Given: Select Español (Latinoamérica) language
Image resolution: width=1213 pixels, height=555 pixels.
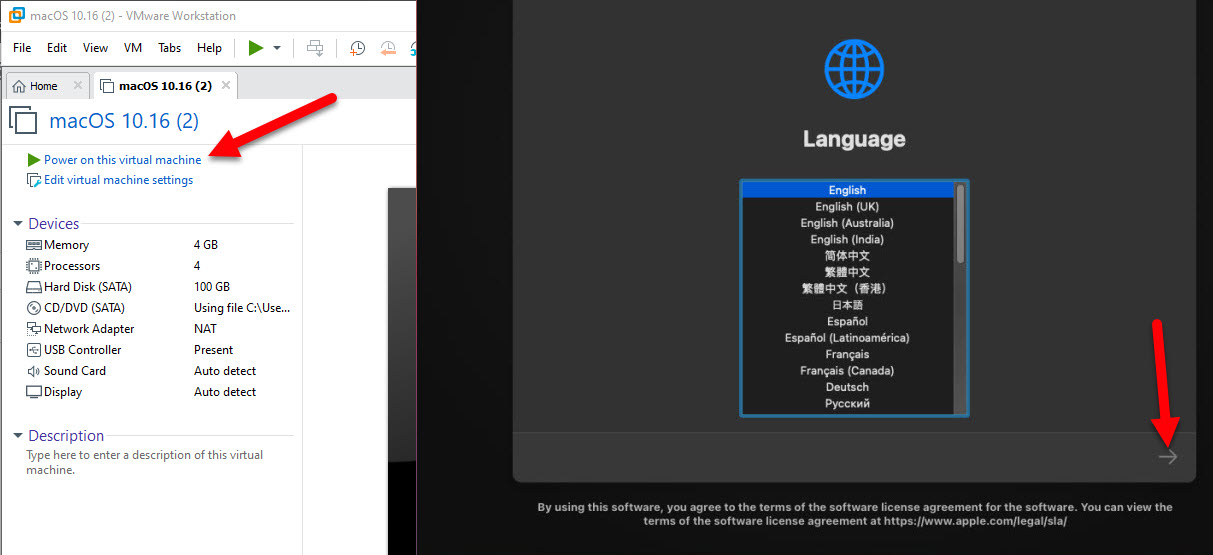Looking at the screenshot, I should pos(847,338).
